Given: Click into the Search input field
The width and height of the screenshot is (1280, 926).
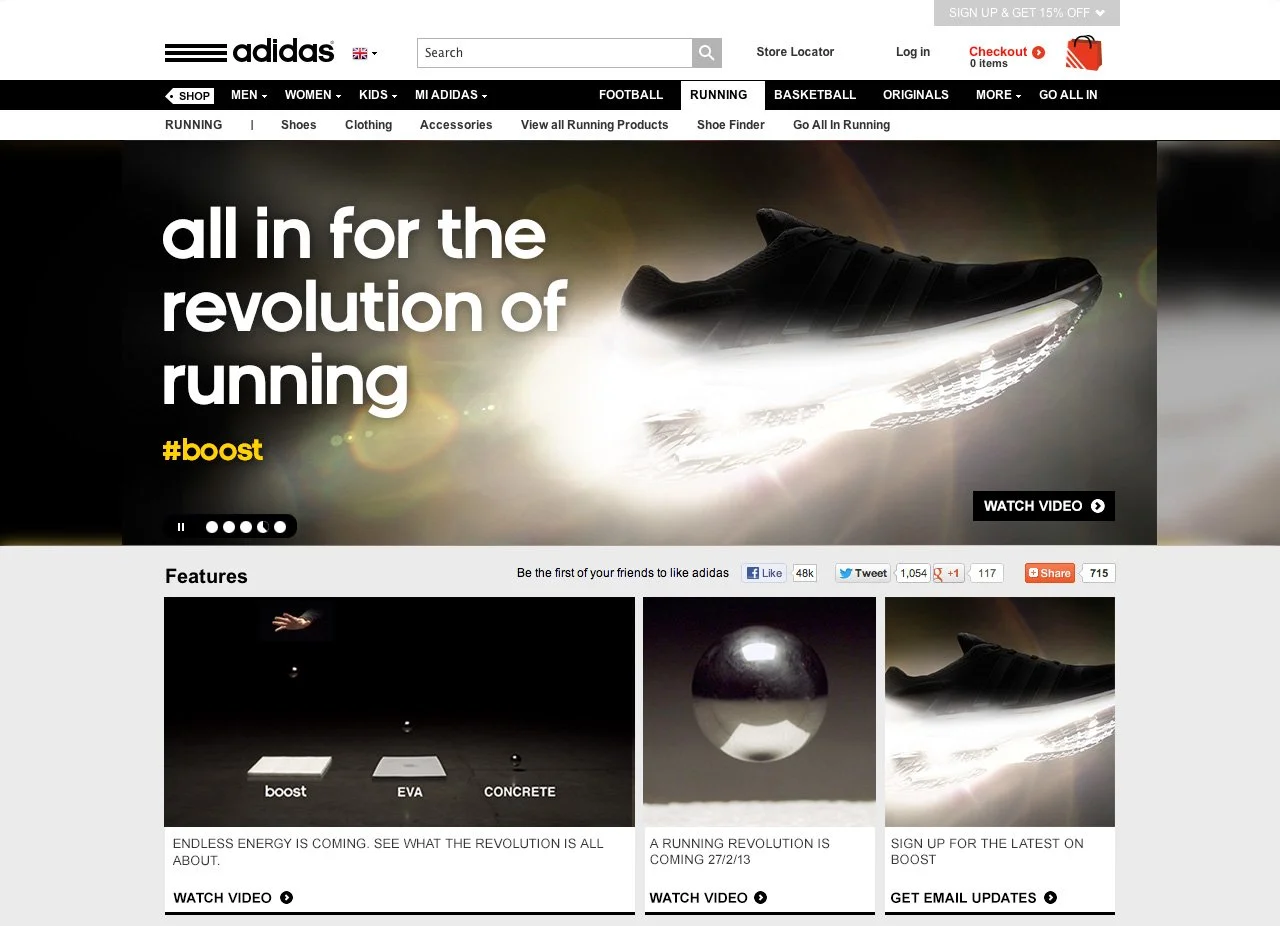Looking at the screenshot, I should 555,53.
